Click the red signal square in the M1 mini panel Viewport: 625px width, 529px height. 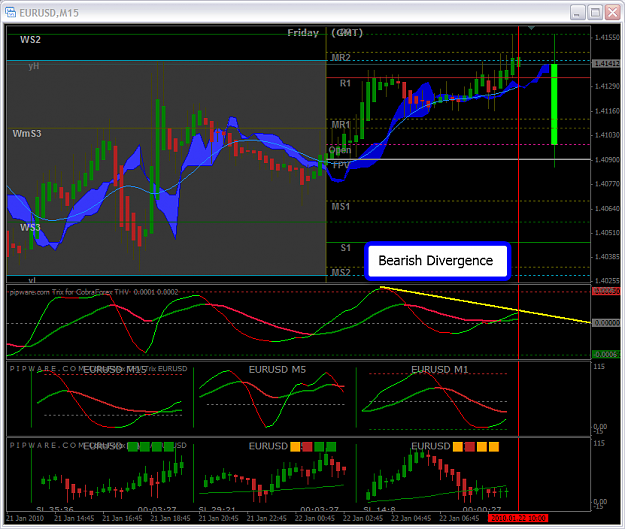coord(470,446)
